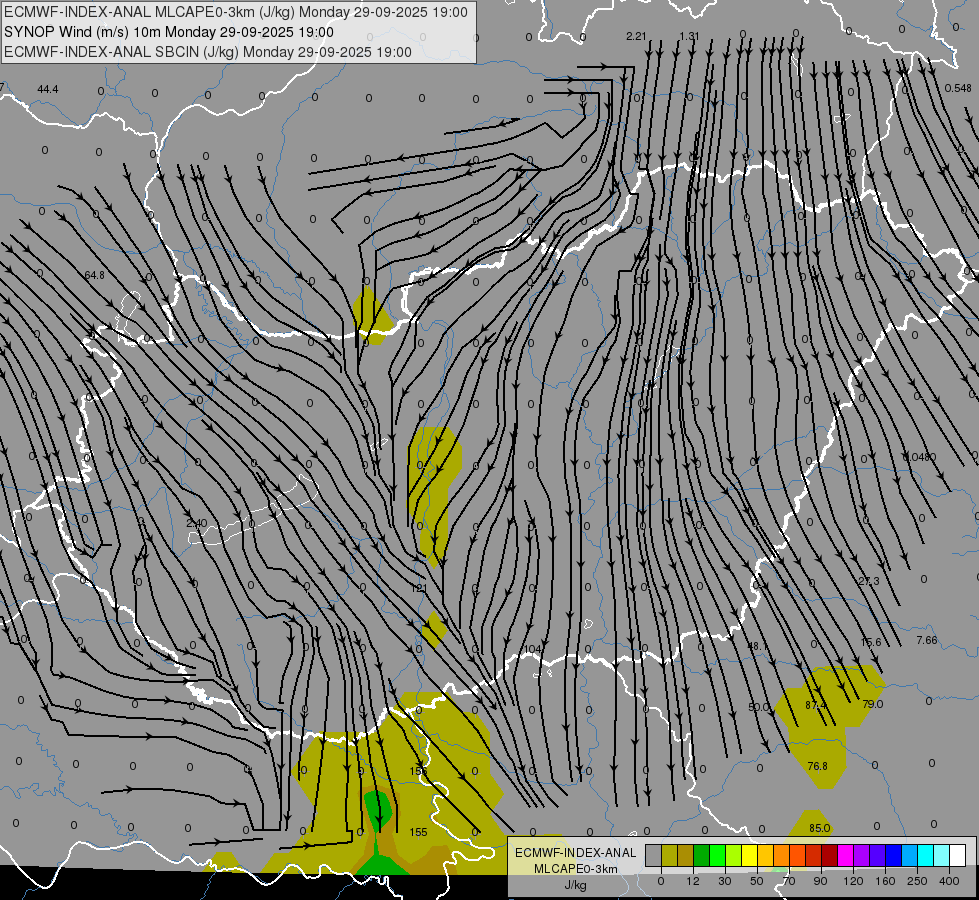The height and width of the screenshot is (900, 979).
Task: Click the map value 0.548
Action: pos(958,88)
